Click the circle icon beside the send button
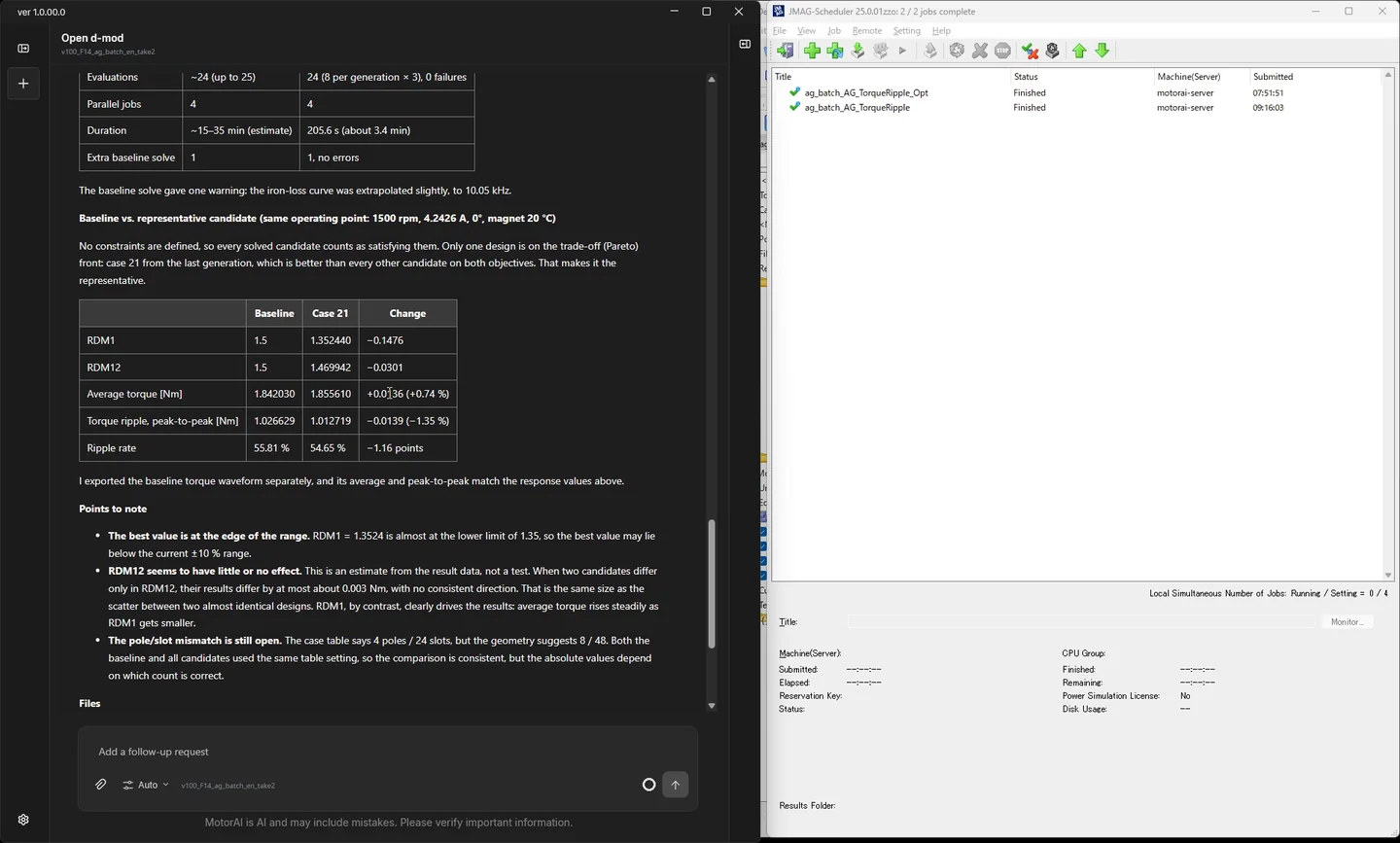Screen dimensions: 1400x843 point(649,785)
